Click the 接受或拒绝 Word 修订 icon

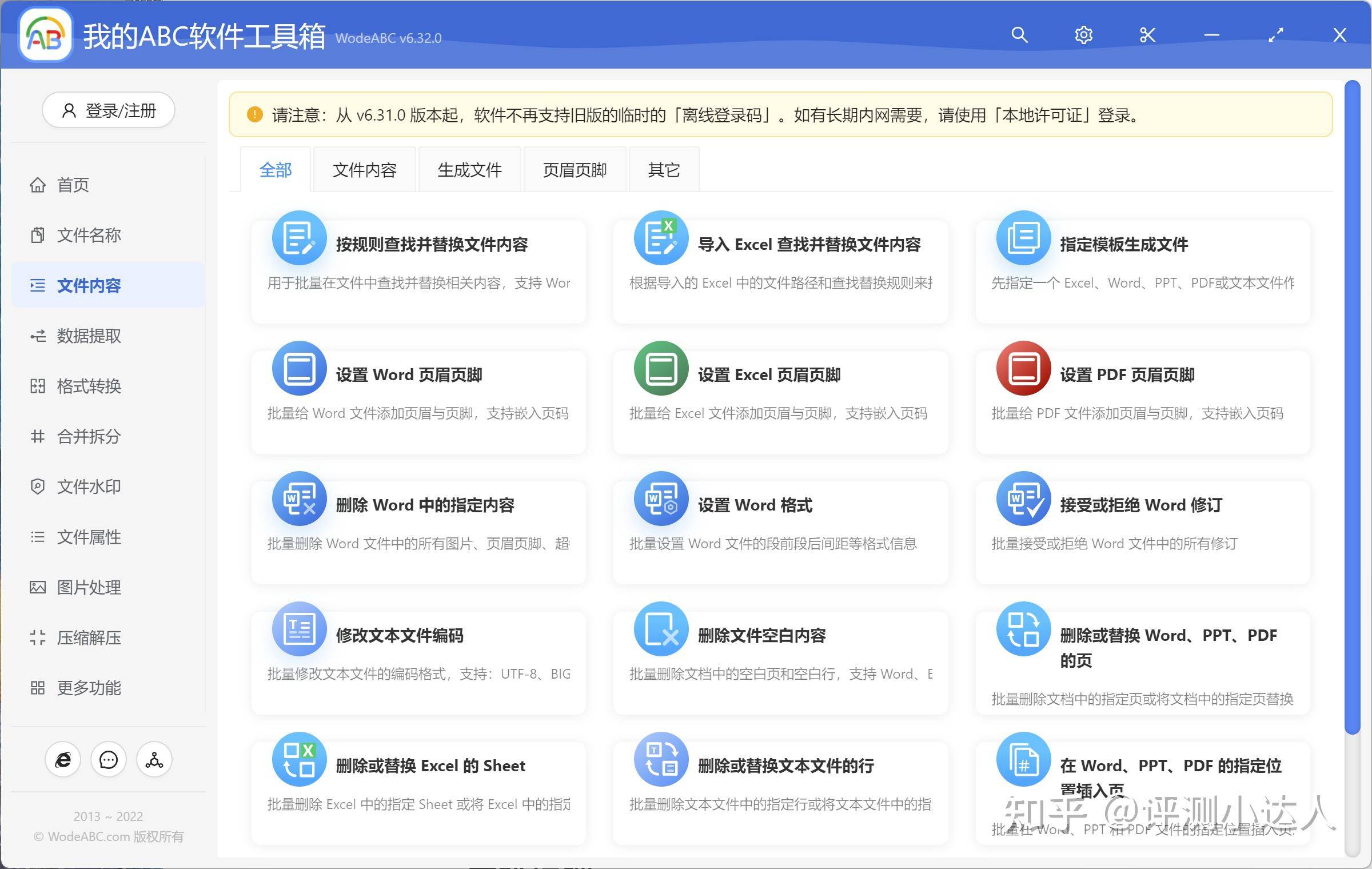(x=1024, y=499)
